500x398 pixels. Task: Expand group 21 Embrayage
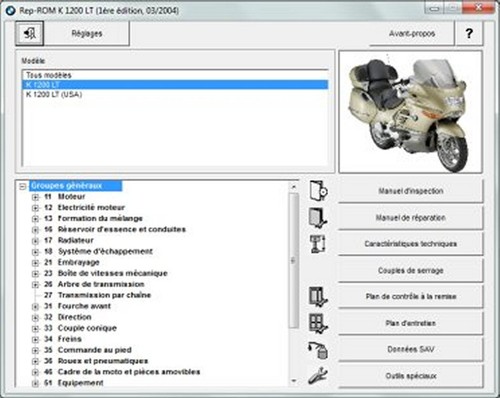(x=35, y=263)
